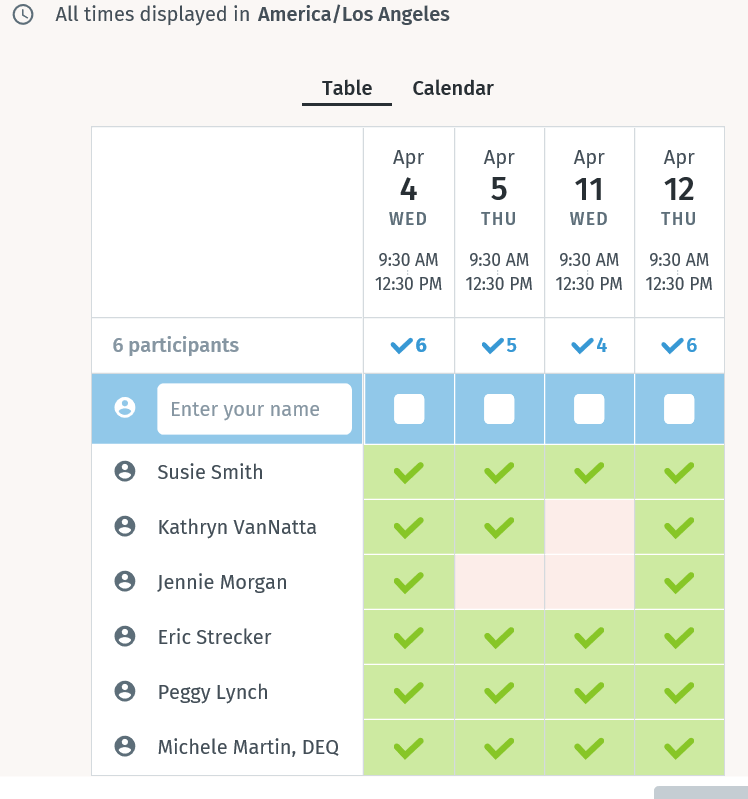Select the Table view tab
The image size is (748, 799).
coord(347,88)
